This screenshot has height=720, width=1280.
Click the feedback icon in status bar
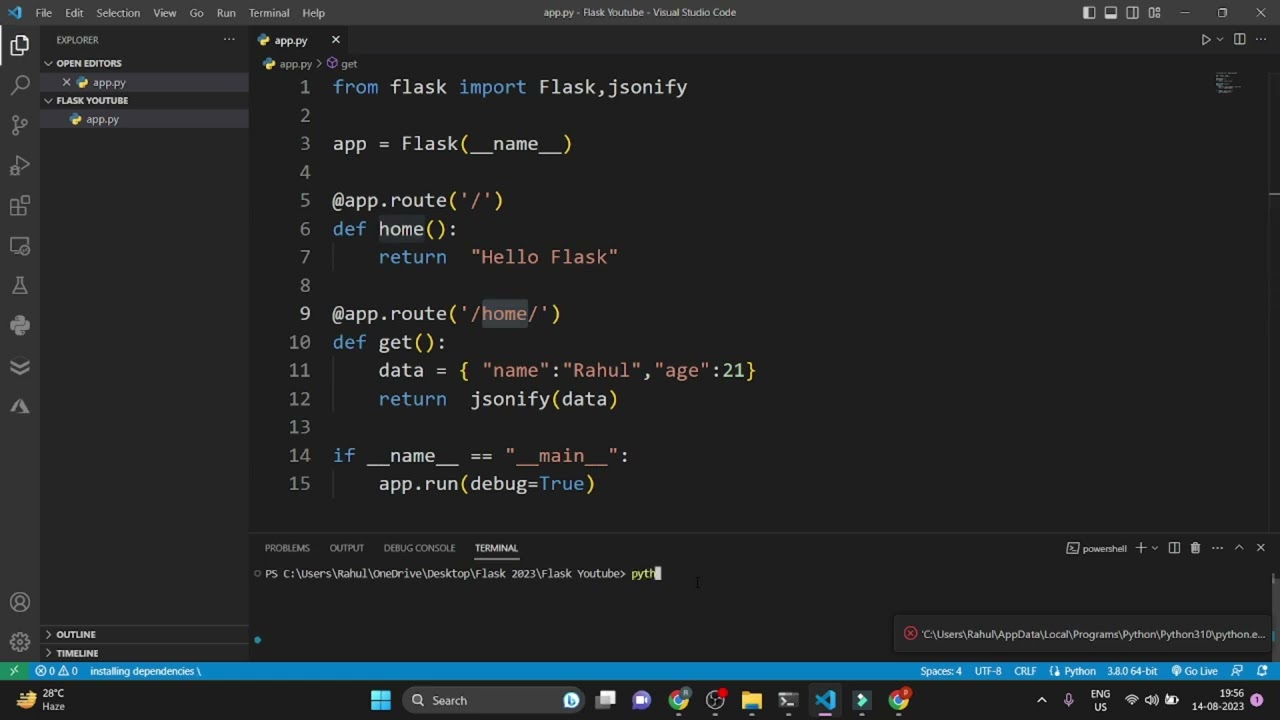tap(1237, 671)
